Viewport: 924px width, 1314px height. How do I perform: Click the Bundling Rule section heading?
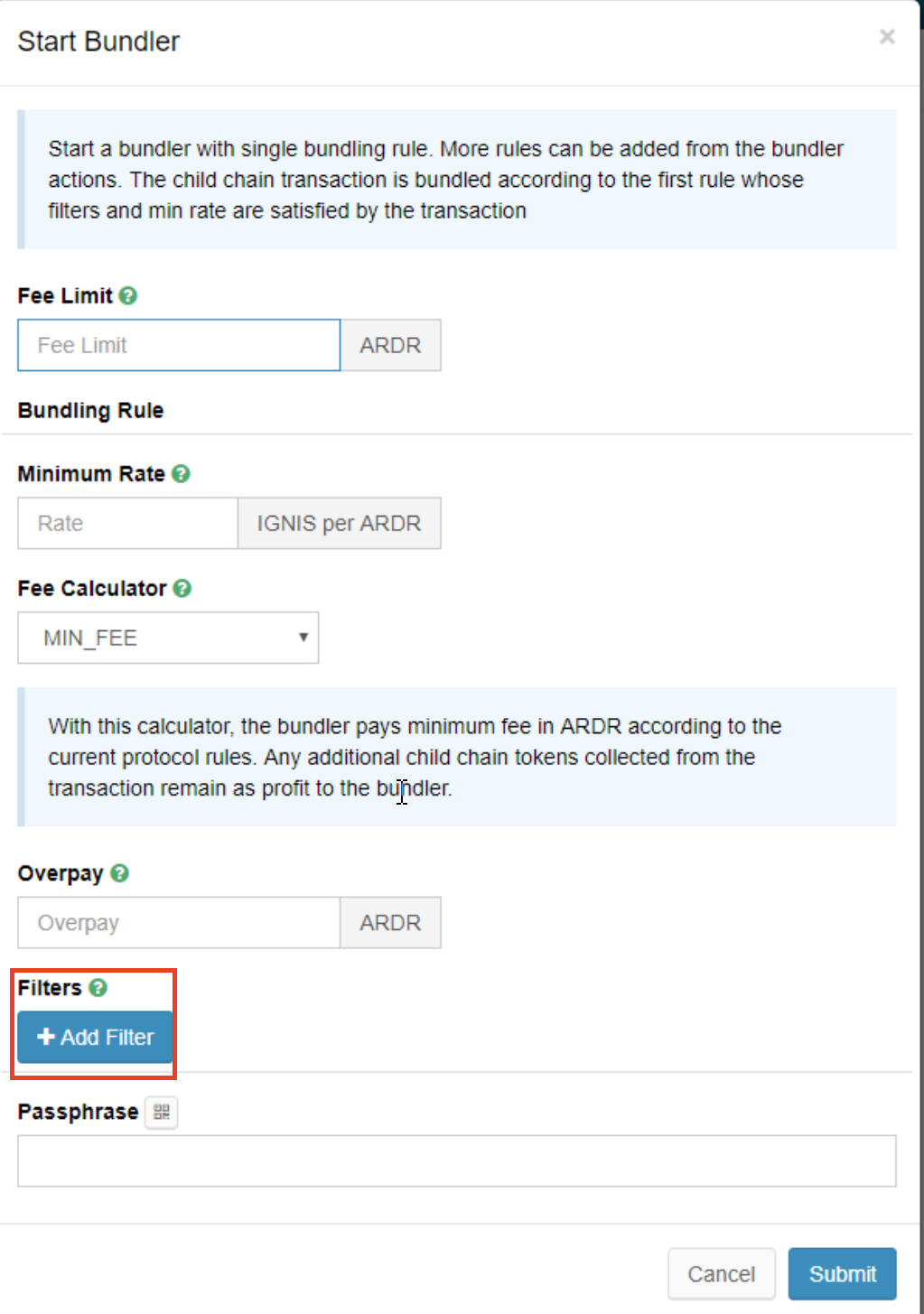point(90,410)
